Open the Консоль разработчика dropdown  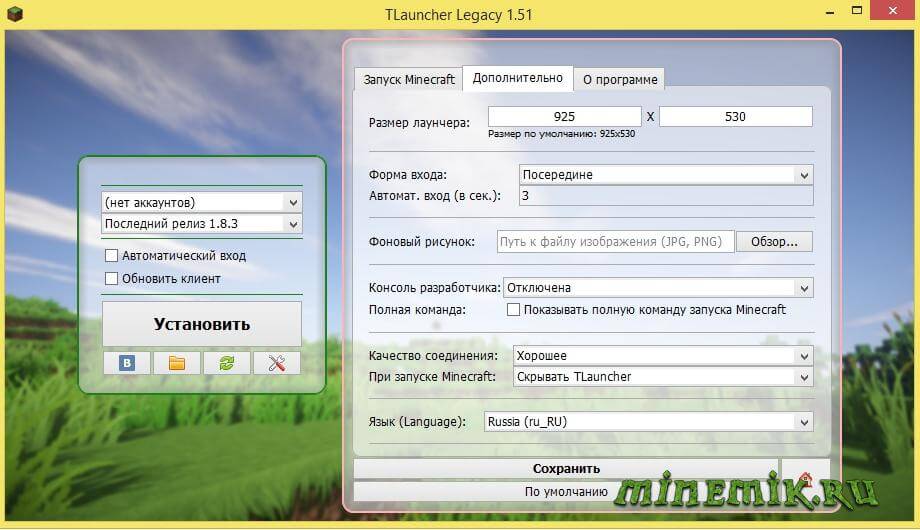coord(658,288)
